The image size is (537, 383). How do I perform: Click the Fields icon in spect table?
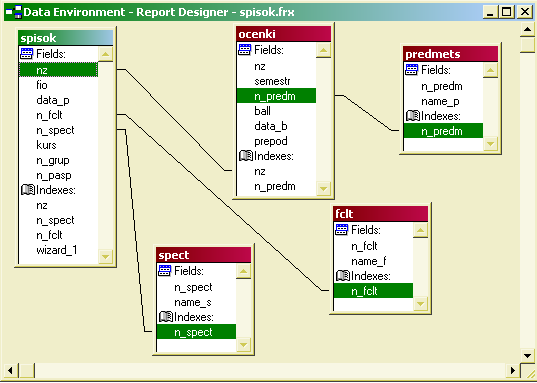click(x=164, y=271)
